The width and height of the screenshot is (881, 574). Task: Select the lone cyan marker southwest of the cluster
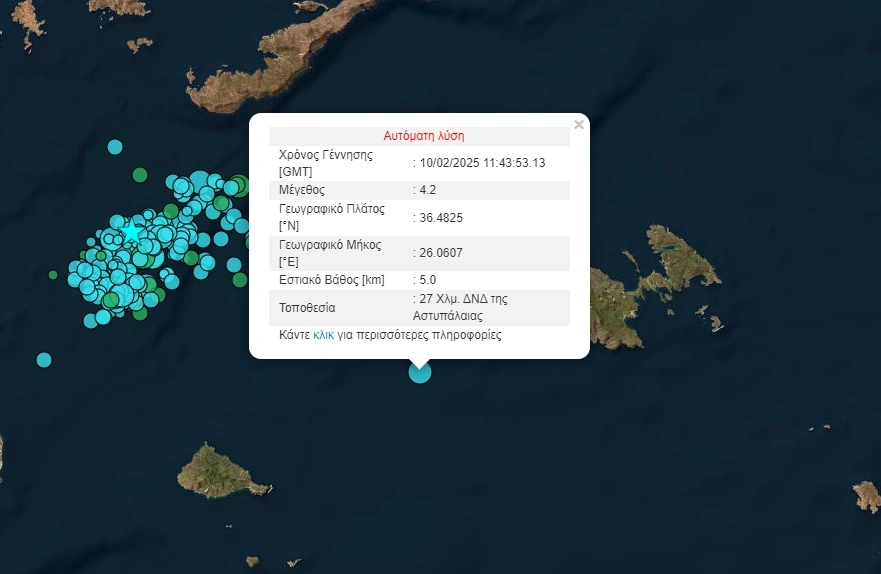click(44, 359)
